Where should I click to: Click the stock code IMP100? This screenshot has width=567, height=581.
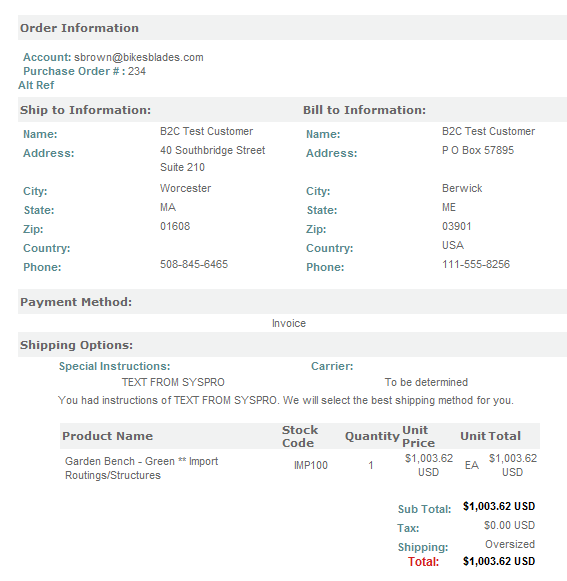coord(311,465)
